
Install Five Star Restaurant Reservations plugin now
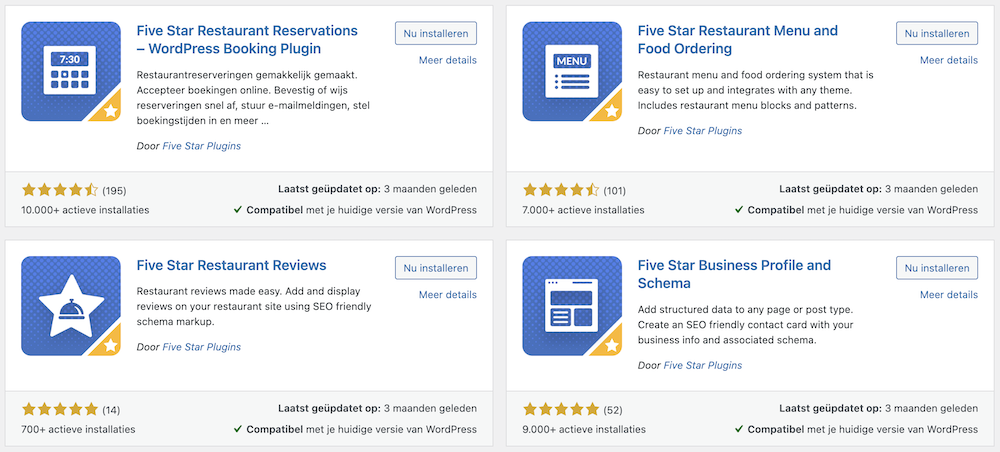click(435, 33)
